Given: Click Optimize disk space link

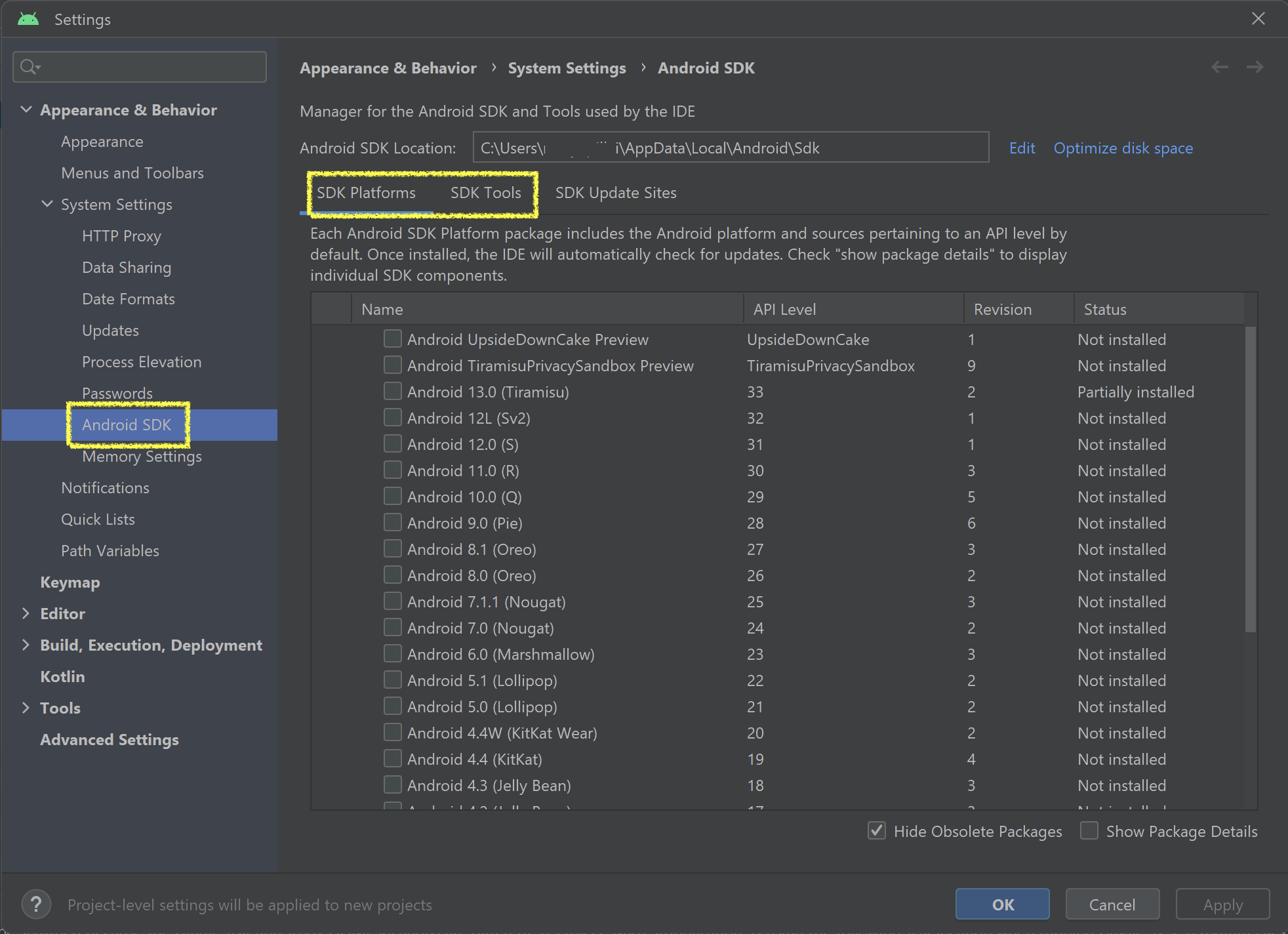Looking at the screenshot, I should click(x=1123, y=148).
